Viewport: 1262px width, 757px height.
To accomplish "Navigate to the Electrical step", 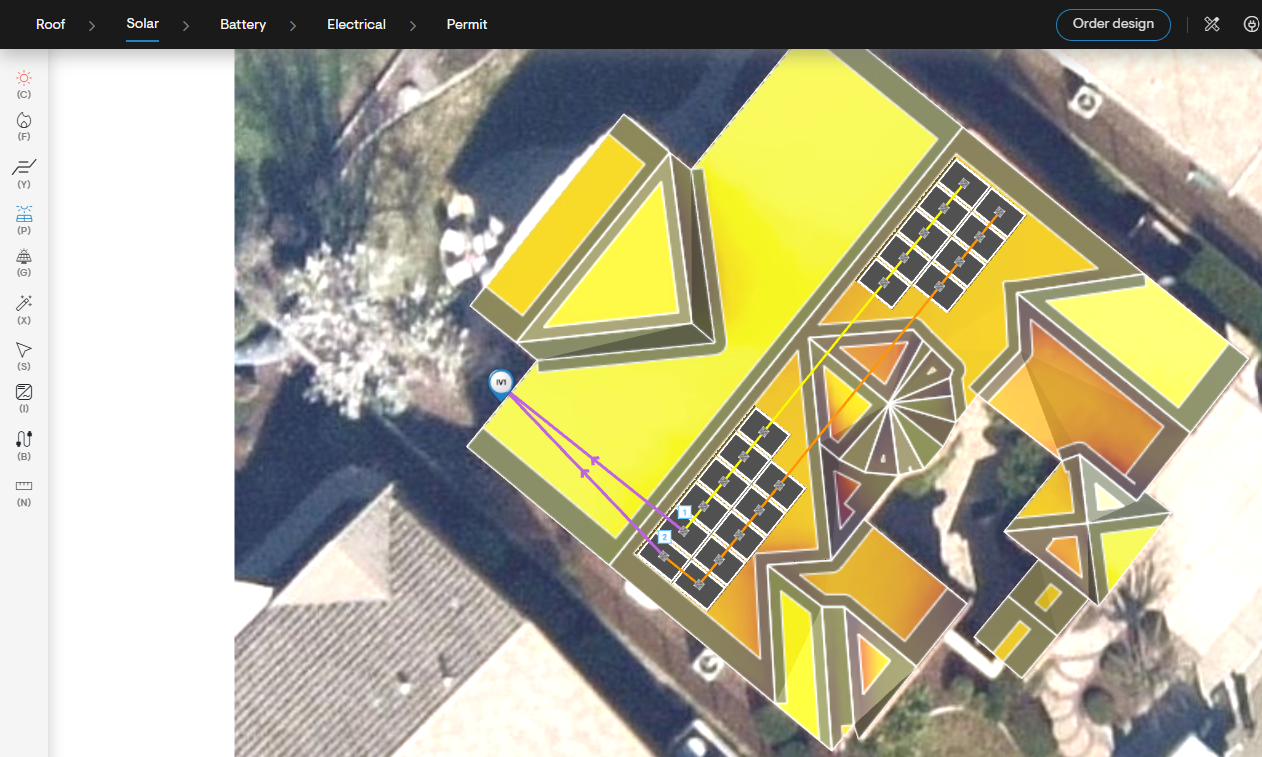I will tap(356, 24).
